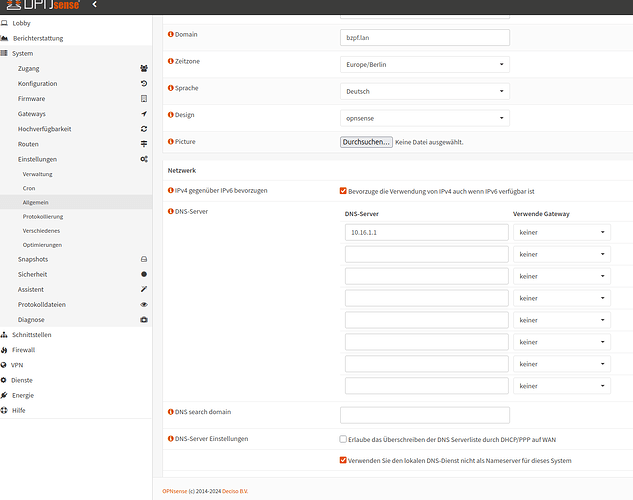Open gateway dropdown in seventh DNS row
The height and width of the screenshot is (500, 633).
(x=562, y=364)
